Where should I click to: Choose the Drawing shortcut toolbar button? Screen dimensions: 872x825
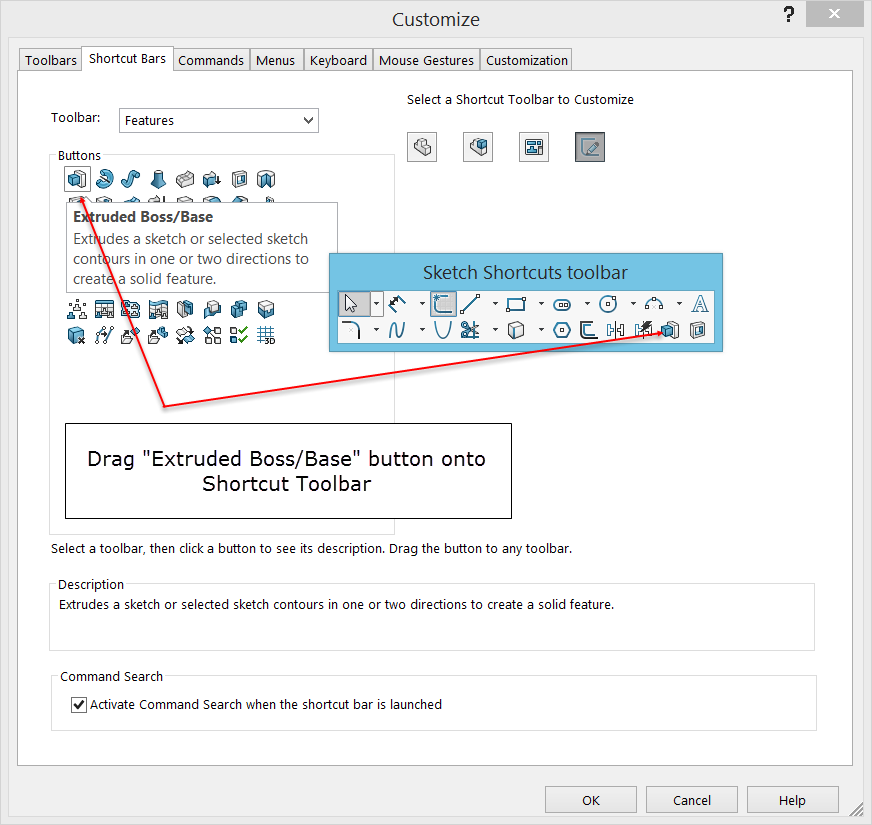click(x=534, y=147)
